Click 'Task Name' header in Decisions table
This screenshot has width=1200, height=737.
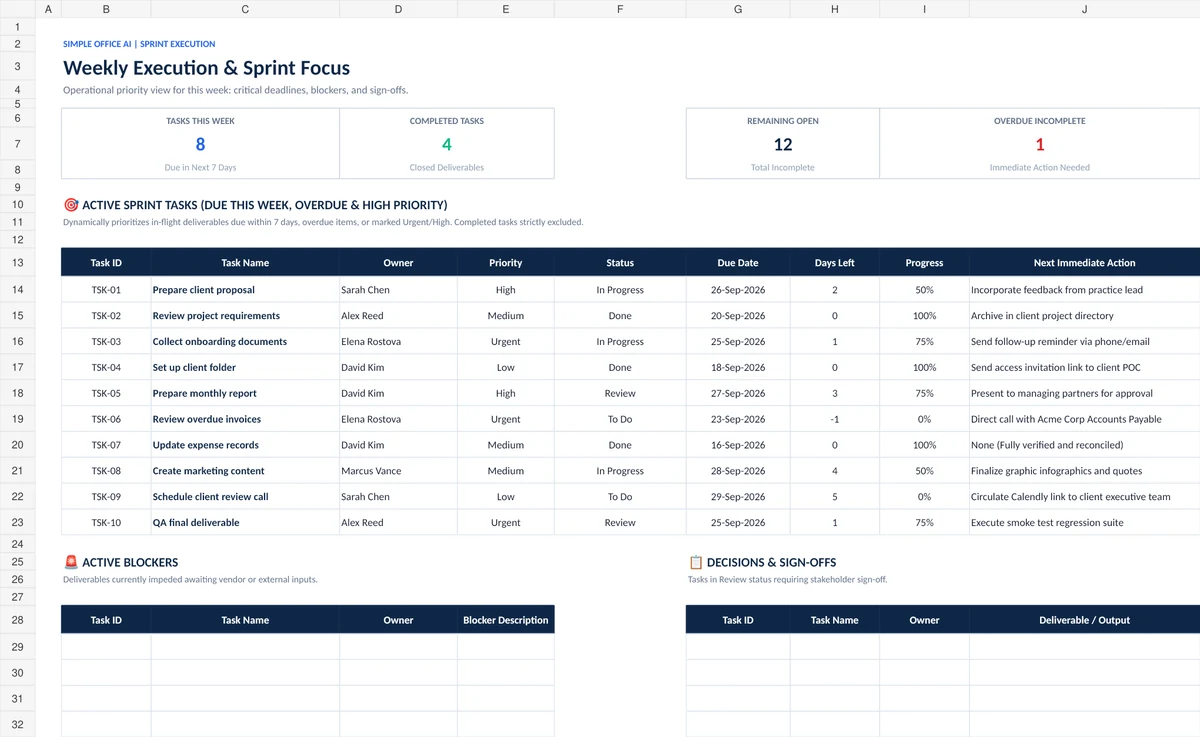(x=834, y=620)
